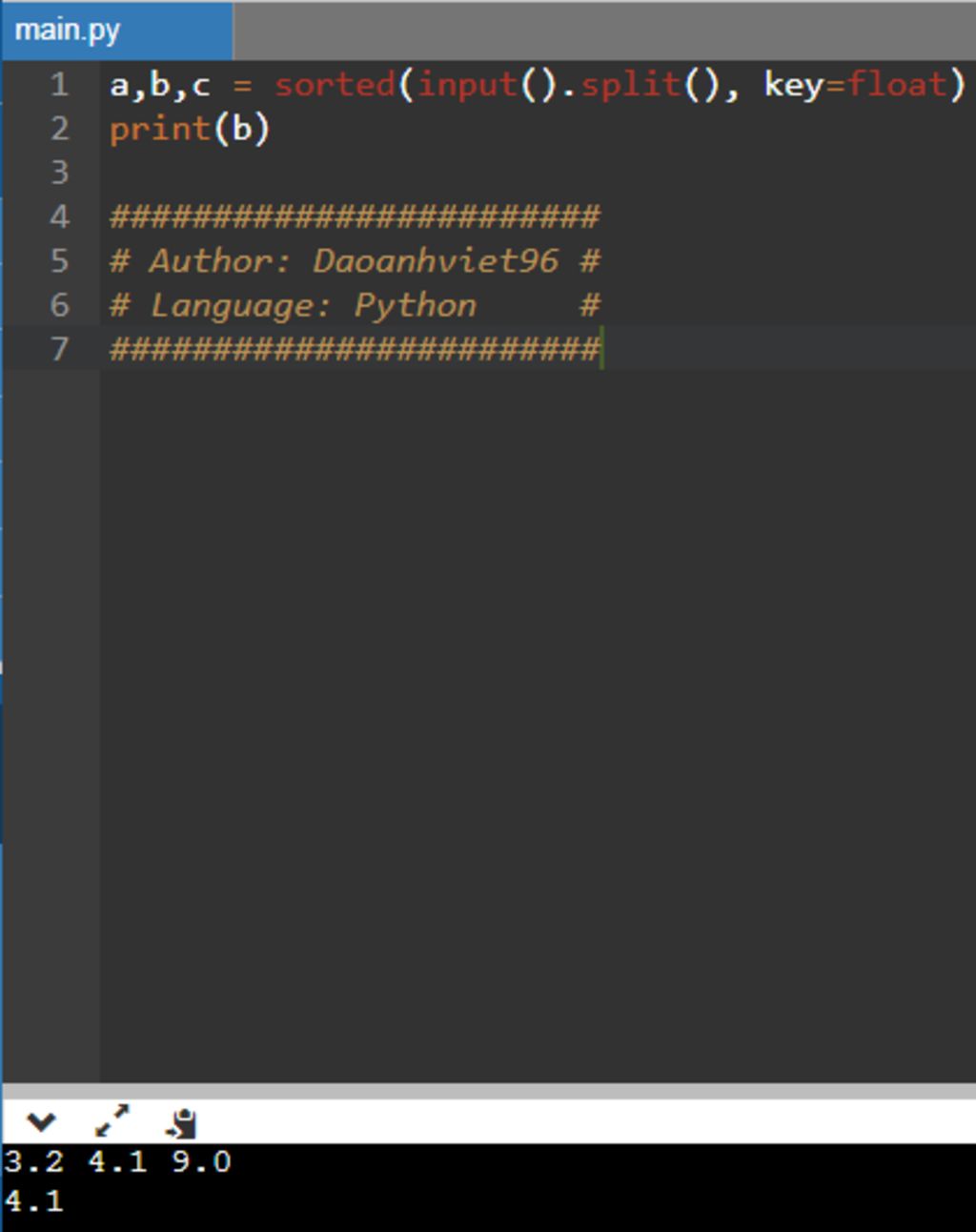Viewport: 976px width, 1232px height.
Task: Select line number 2 in the gutter
Action: point(59,129)
